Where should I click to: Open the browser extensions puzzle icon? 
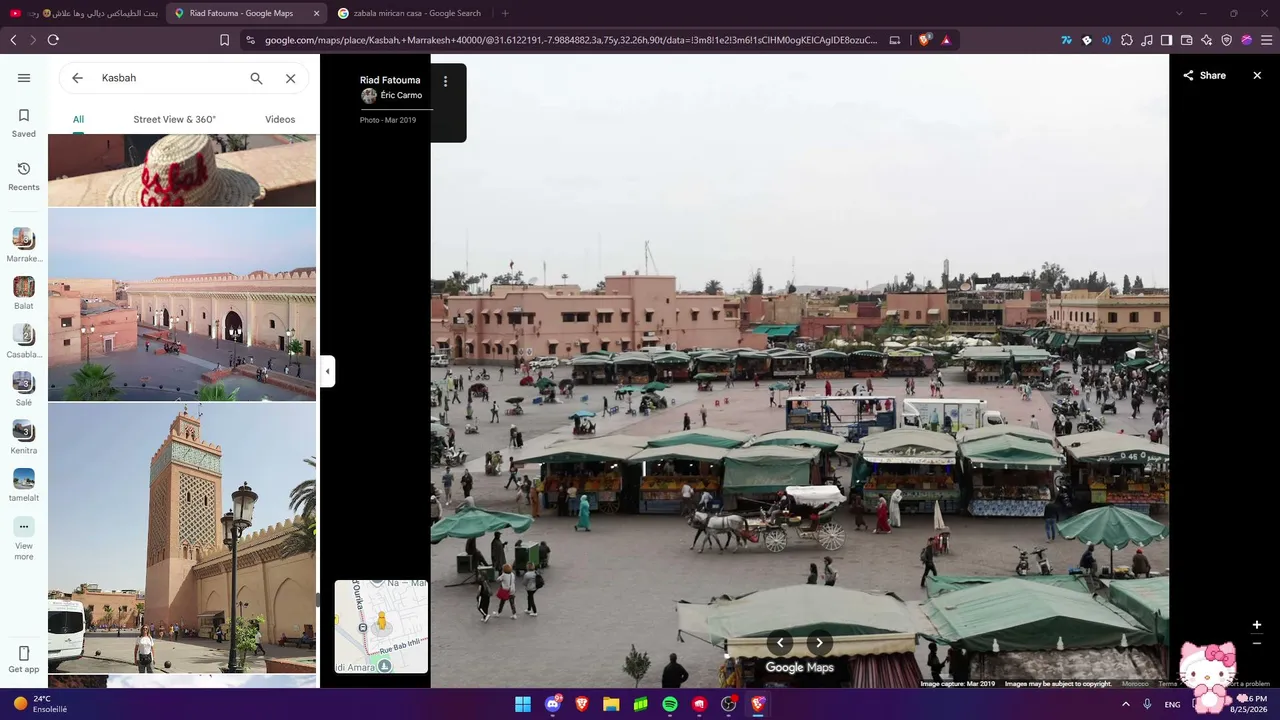pyautogui.click(x=1127, y=40)
